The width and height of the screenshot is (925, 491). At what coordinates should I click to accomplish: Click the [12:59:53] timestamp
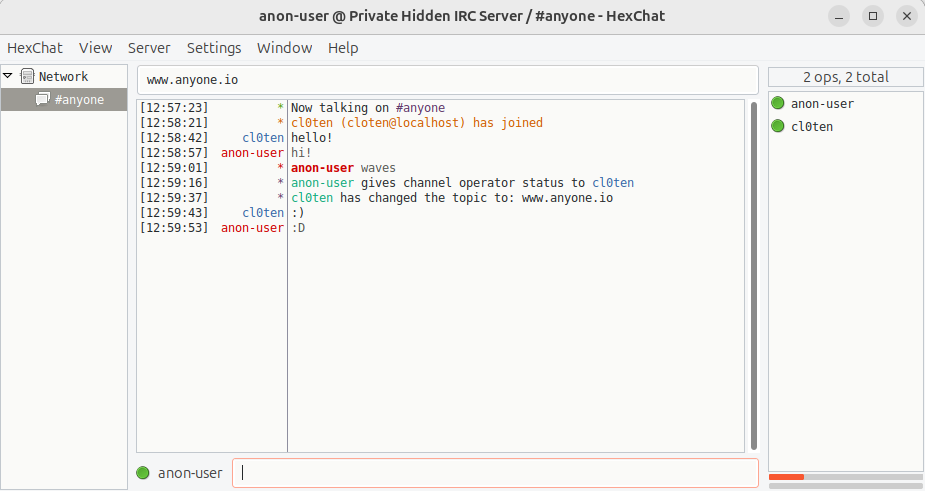pos(174,228)
